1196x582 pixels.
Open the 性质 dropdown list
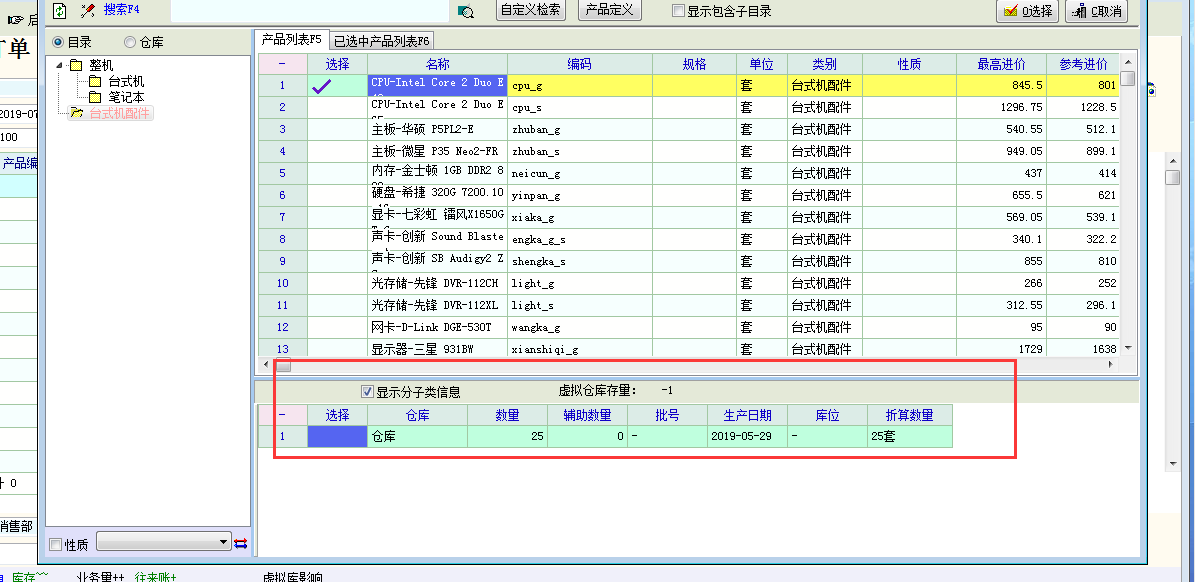click(x=223, y=541)
